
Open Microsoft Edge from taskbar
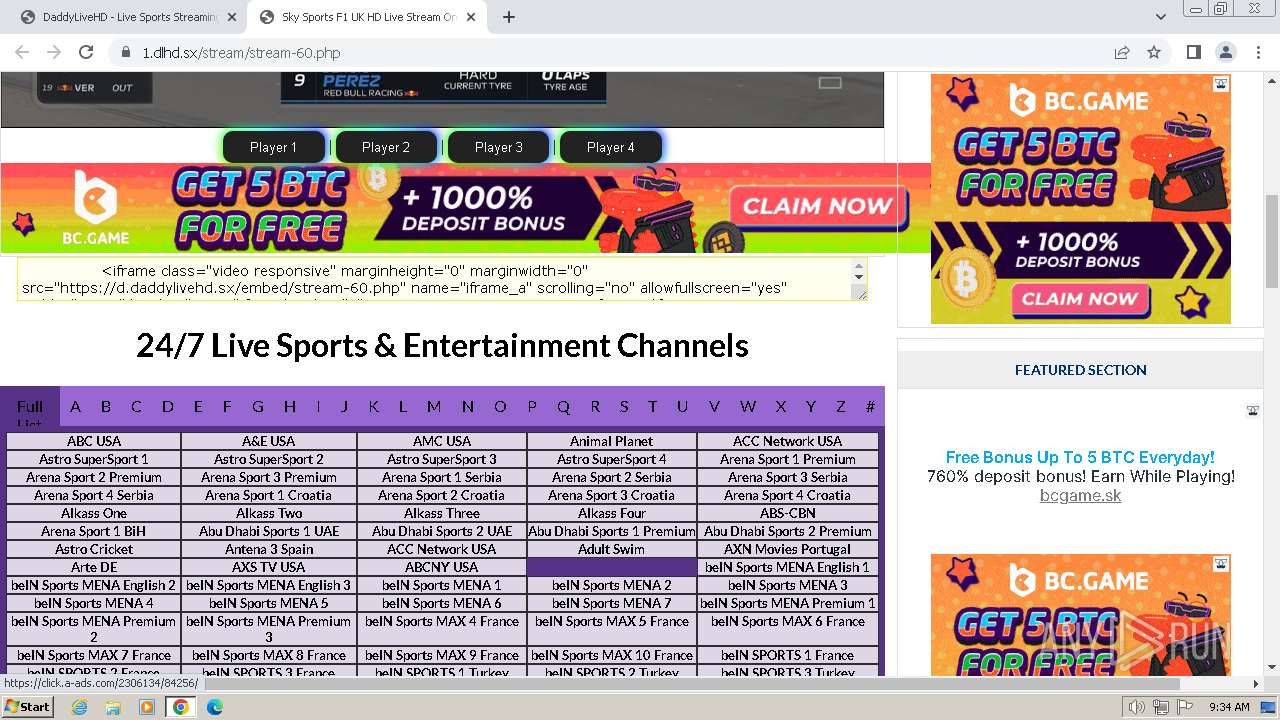tap(215, 707)
